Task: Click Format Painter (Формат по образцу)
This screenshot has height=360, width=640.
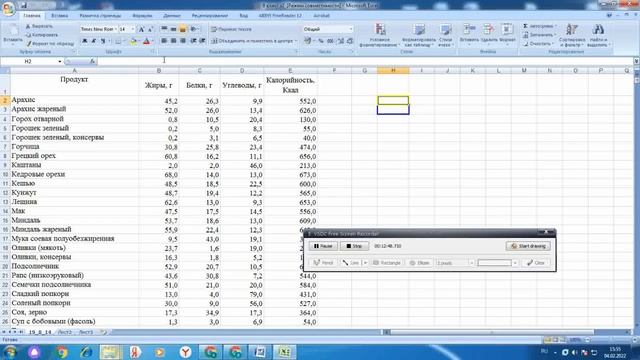Action: [50, 43]
